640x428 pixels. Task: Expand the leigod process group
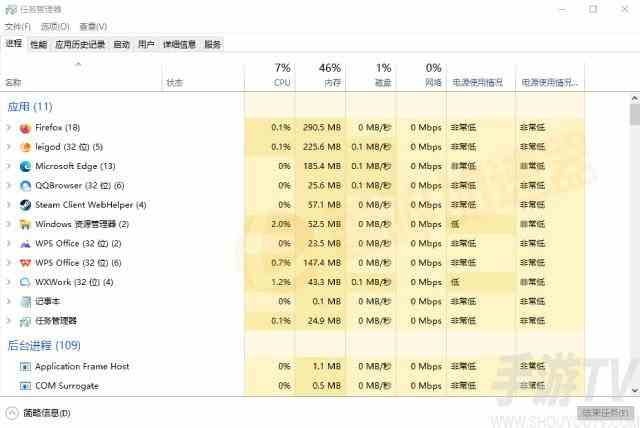pyautogui.click(x=8, y=147)
